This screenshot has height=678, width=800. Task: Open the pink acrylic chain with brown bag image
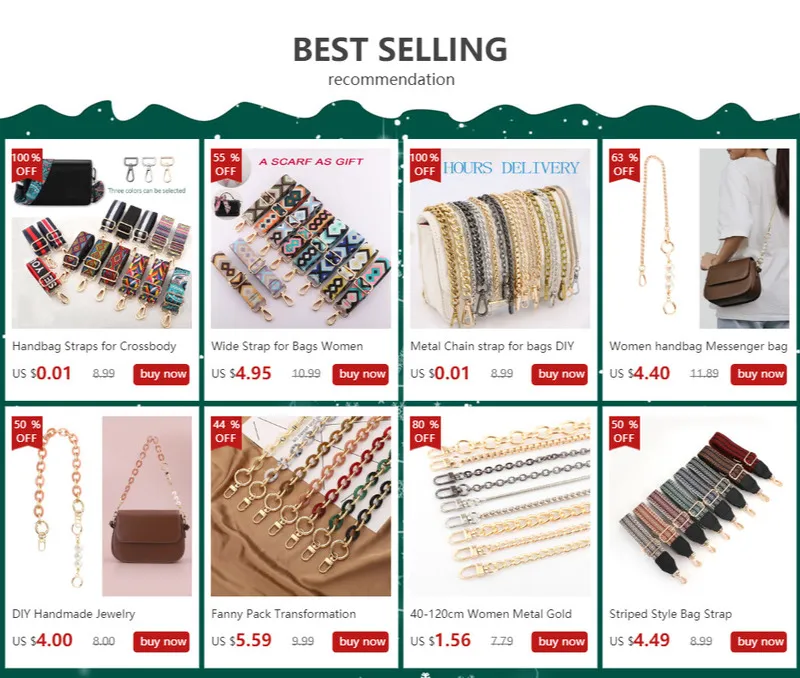pos(102,506)
